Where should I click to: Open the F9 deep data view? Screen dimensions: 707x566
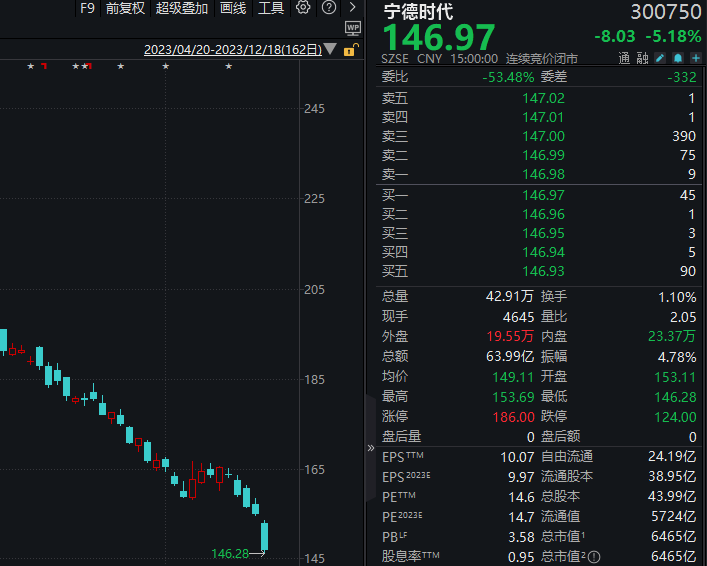87,8
